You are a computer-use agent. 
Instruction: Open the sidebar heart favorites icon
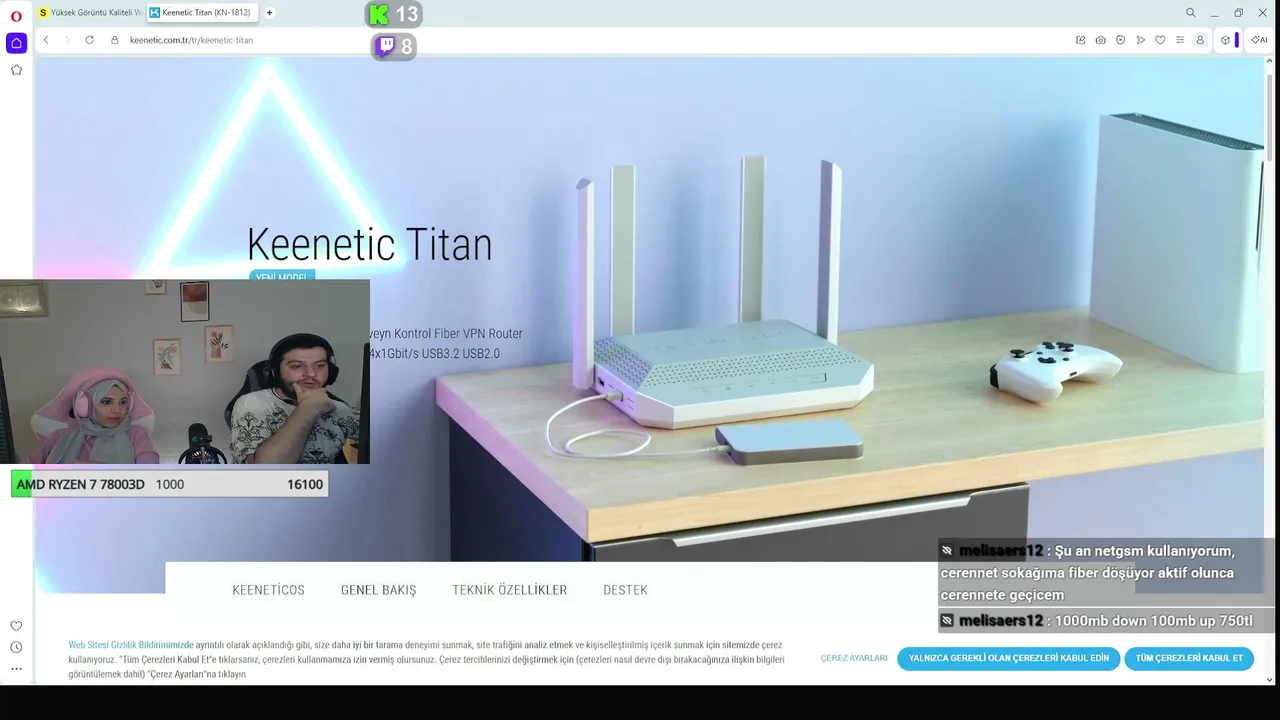point(16,626)
